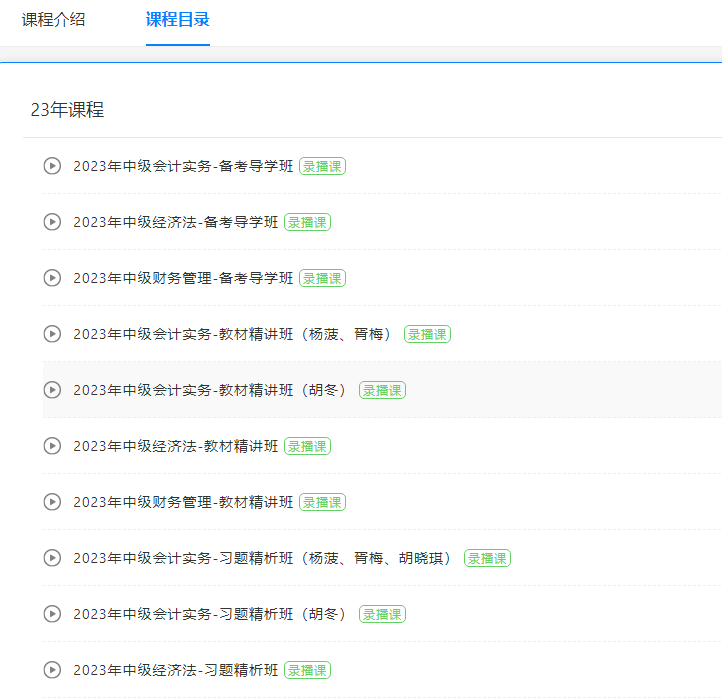Screen dimensions: 722x700
Task: Click play icon for 教材精讲班（杨菠、胥梅）
Action: (x=52, y=334)
